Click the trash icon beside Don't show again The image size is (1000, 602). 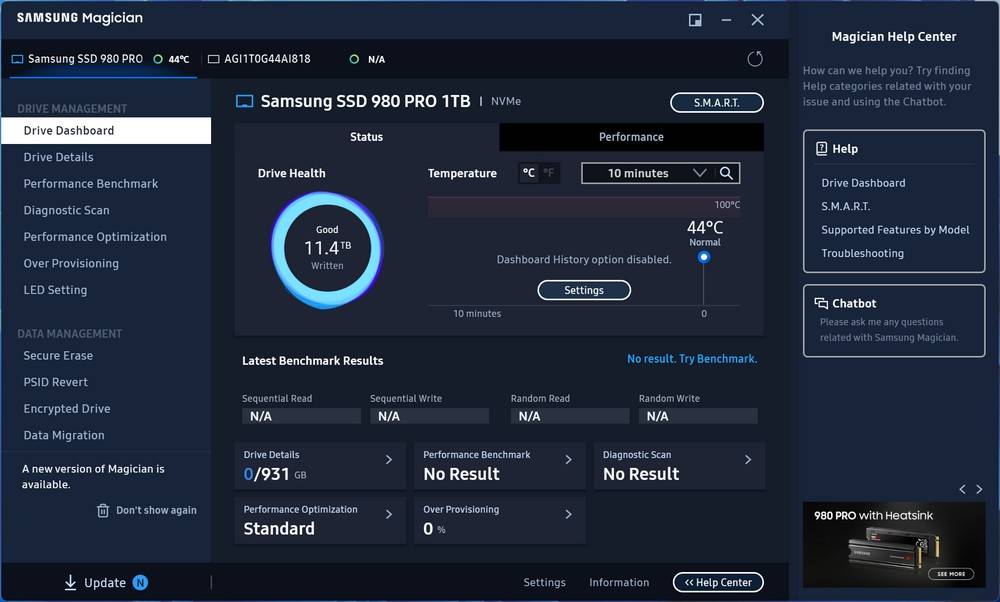pyautogui.click(x=103, y=510)
